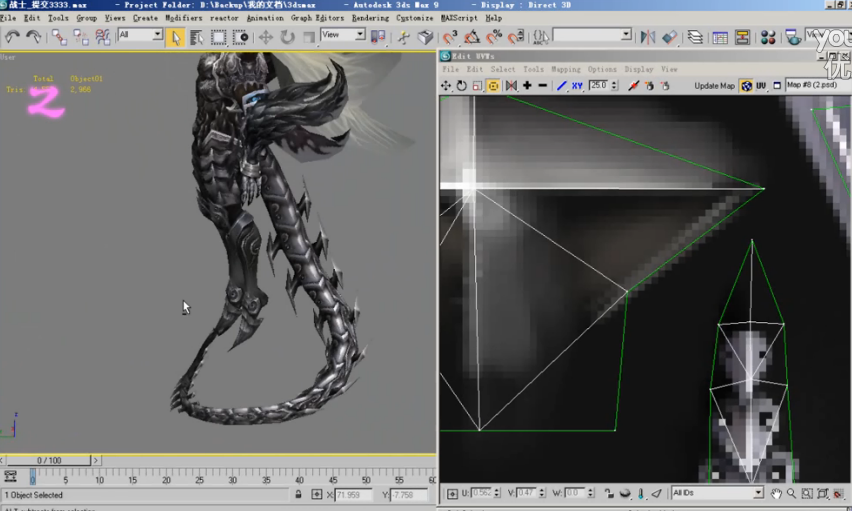Click the 0 / 100 time slider

click(x=49, y=460)
